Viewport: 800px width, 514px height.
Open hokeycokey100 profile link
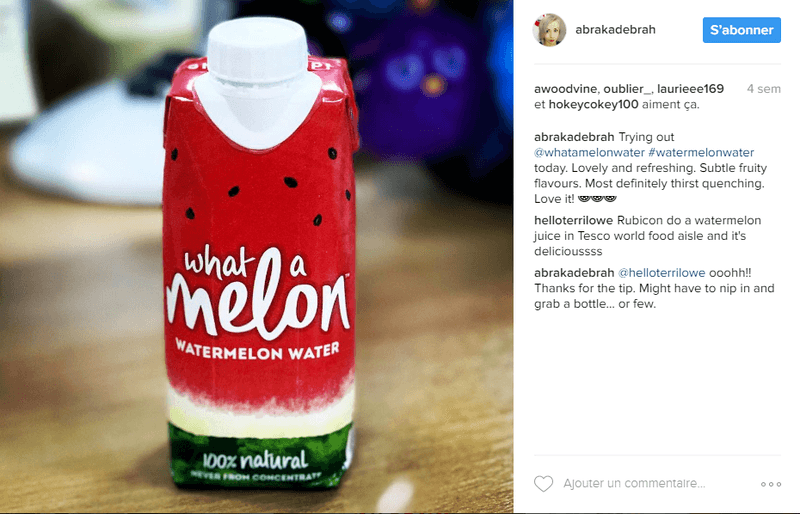(593, 104)
